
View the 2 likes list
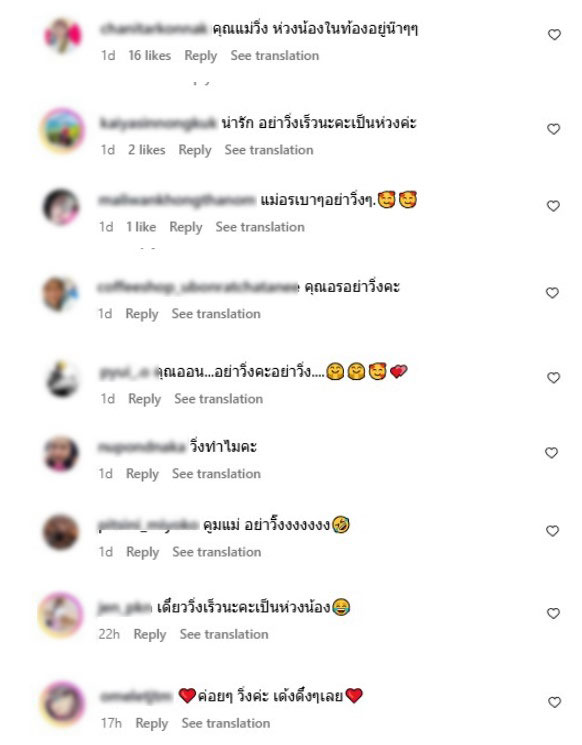pyautogui.click(x=146, y=150)
